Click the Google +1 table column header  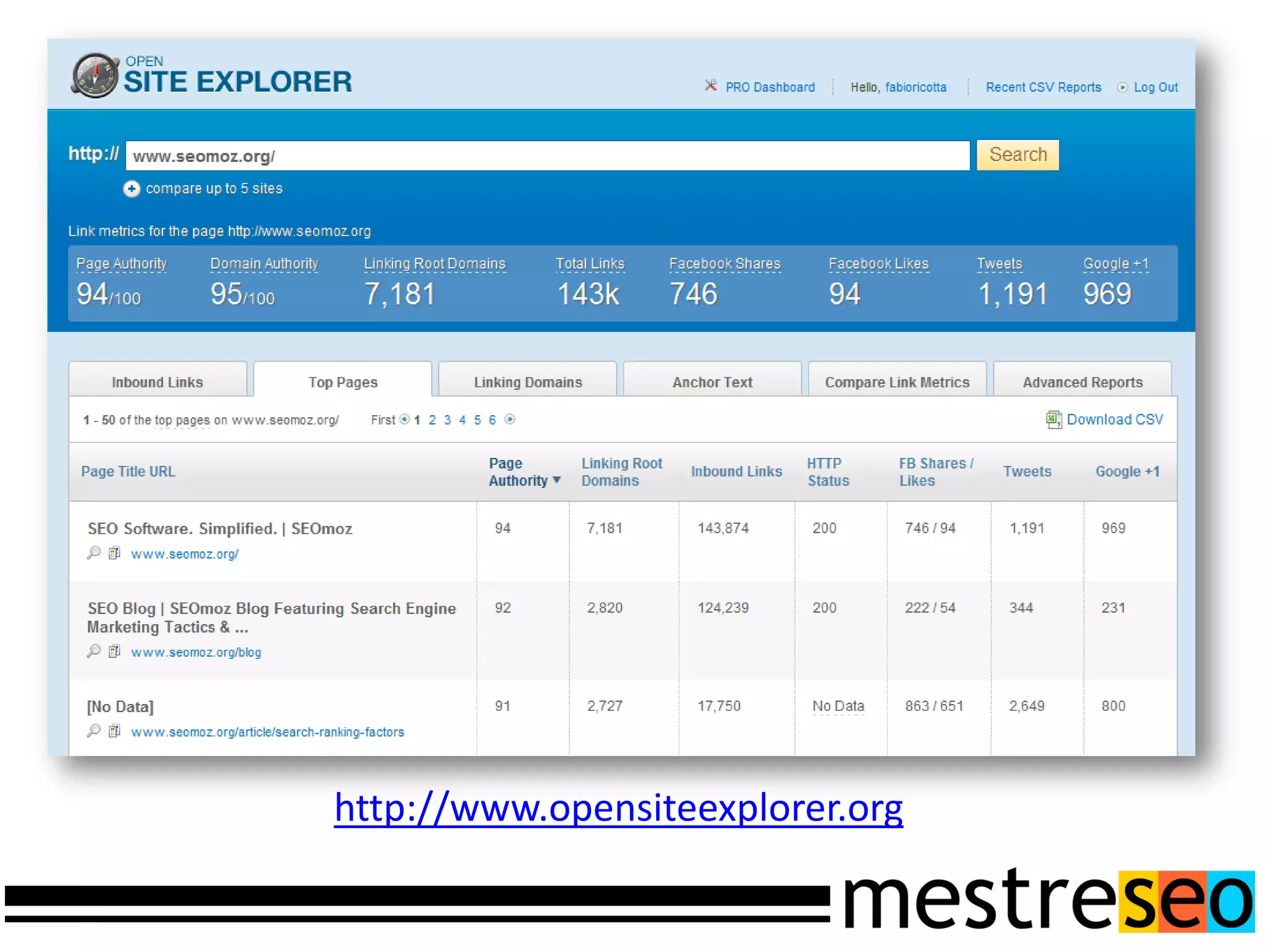pos(1127,472)
